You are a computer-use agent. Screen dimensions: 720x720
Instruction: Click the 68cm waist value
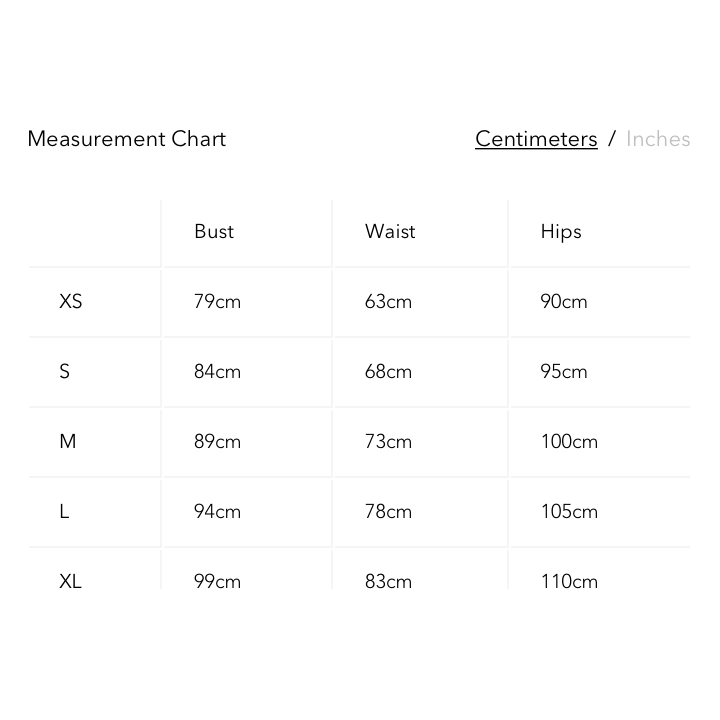tap(388, 371)
